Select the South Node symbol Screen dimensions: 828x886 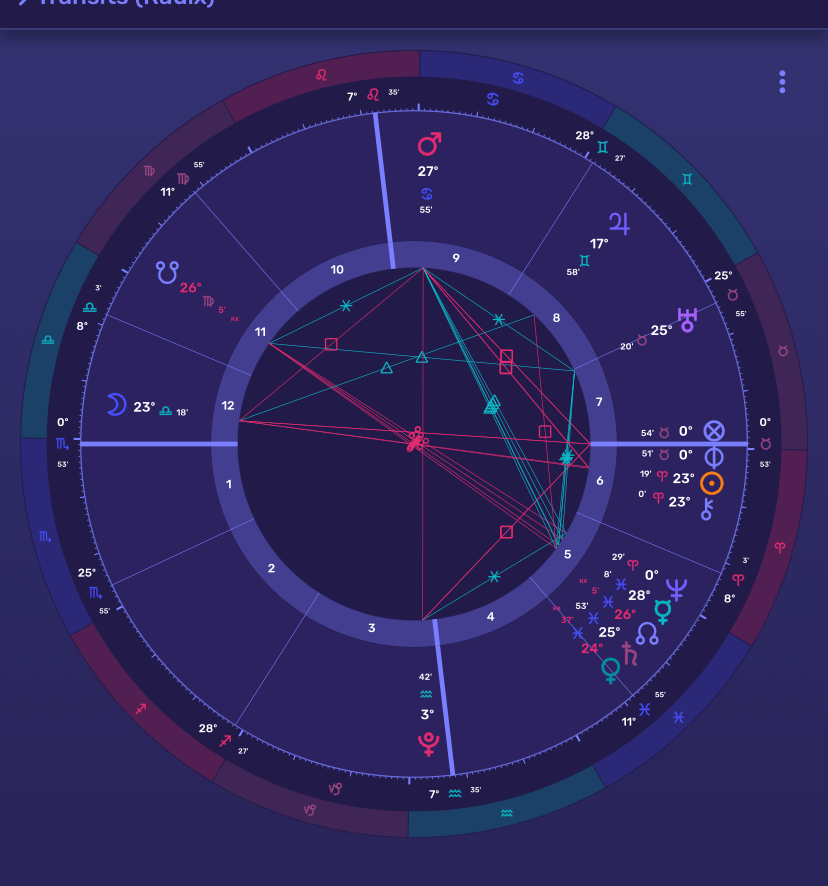(167, 272)
